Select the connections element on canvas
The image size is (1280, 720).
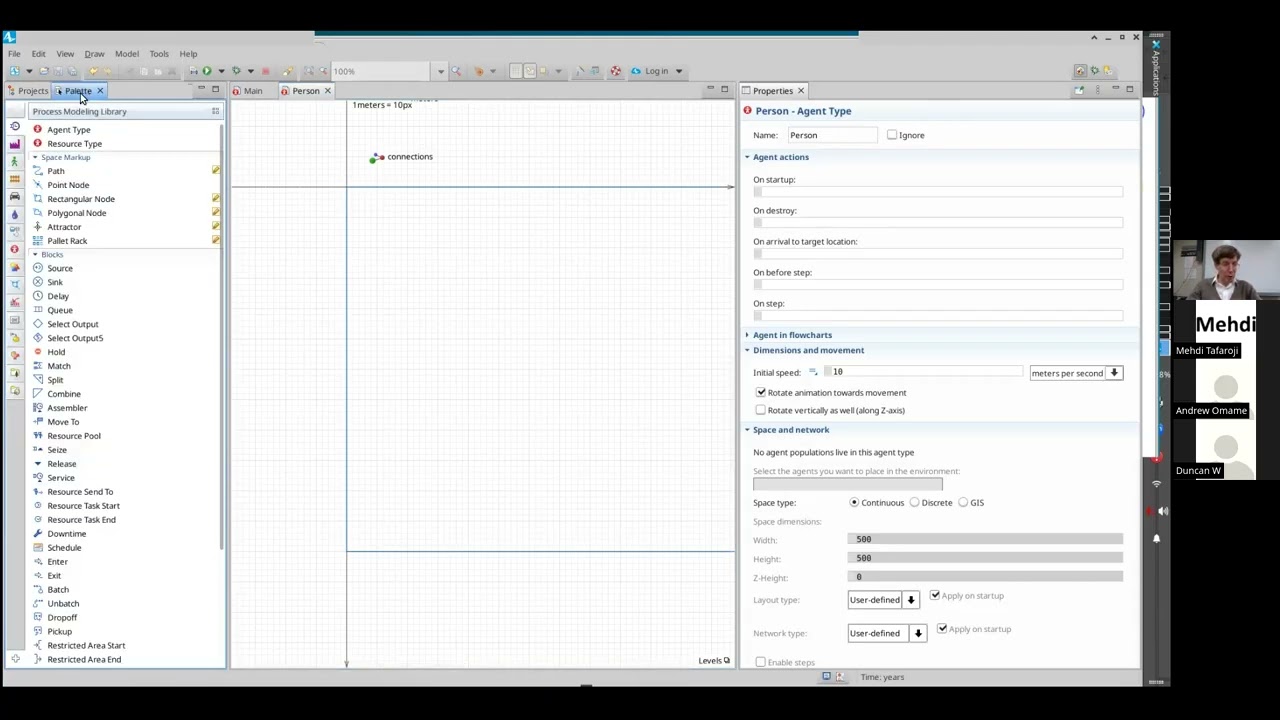tap(401, 157)
